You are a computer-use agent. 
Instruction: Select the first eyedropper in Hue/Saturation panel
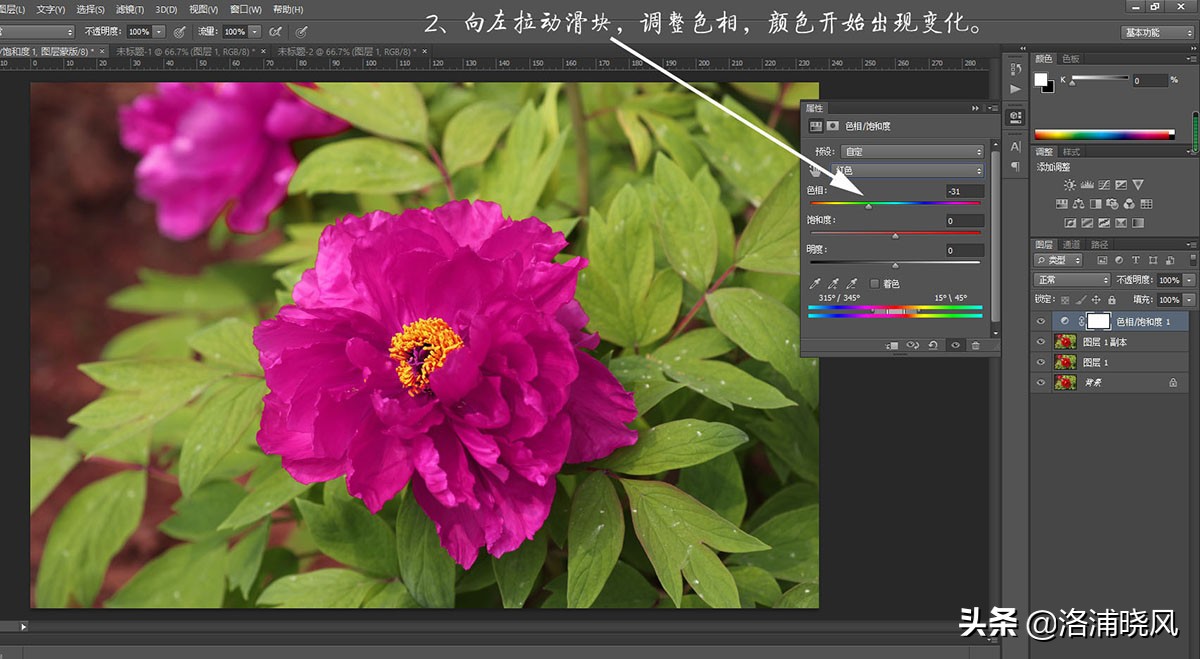tap(815, 284)
